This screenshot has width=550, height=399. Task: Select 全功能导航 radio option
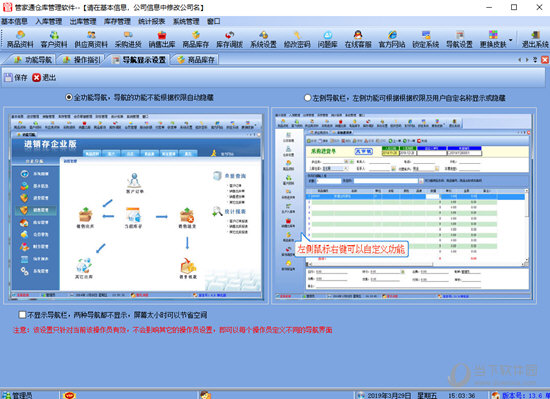69,97
